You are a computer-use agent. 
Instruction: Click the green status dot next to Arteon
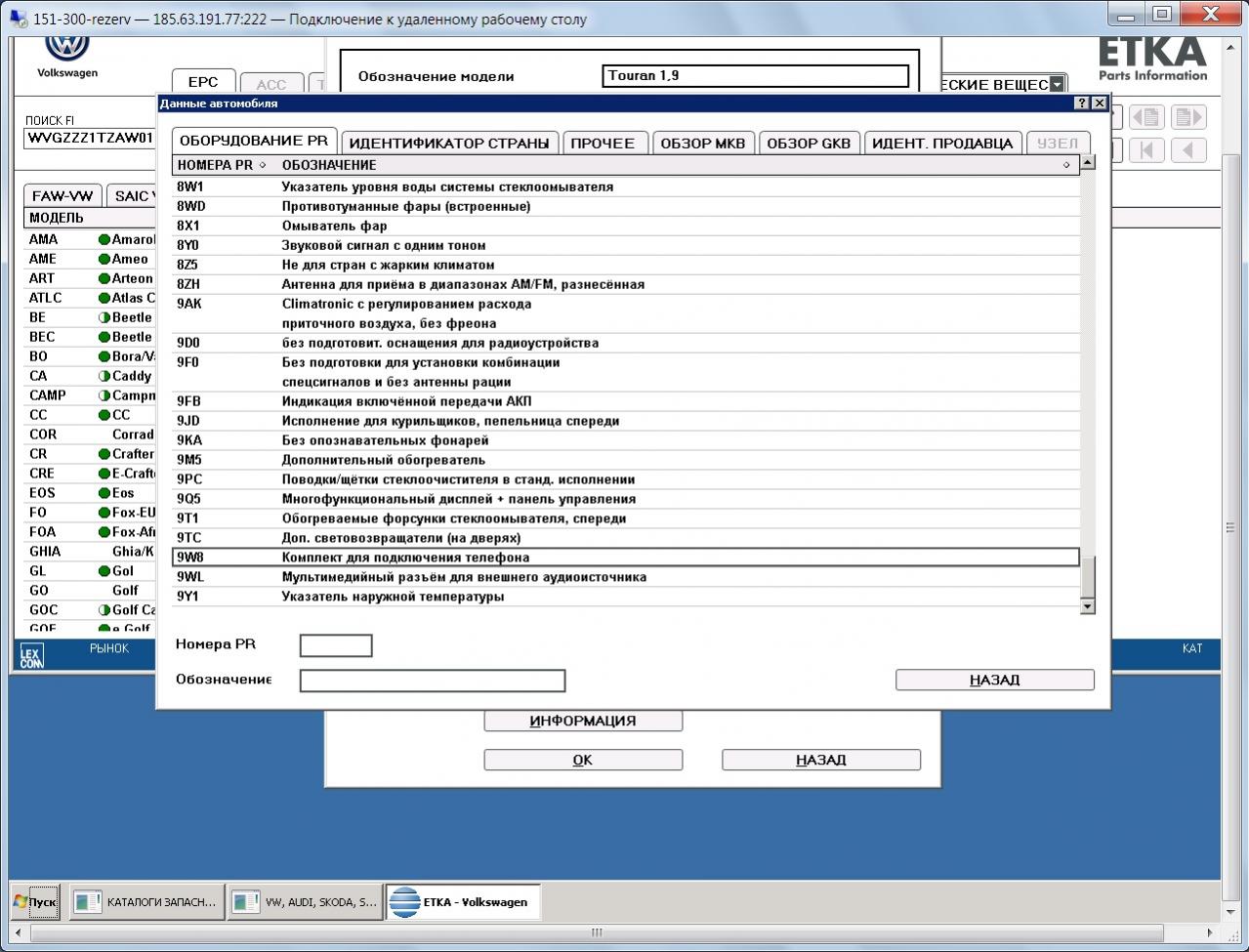pos(104,278)
